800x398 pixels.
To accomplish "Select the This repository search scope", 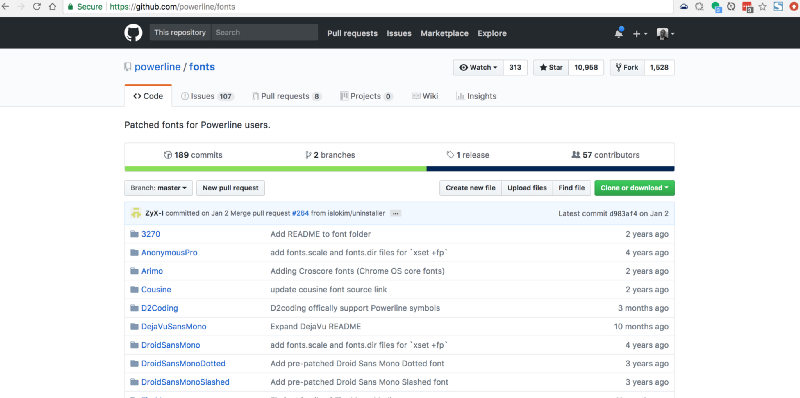I will click(180, 33).
